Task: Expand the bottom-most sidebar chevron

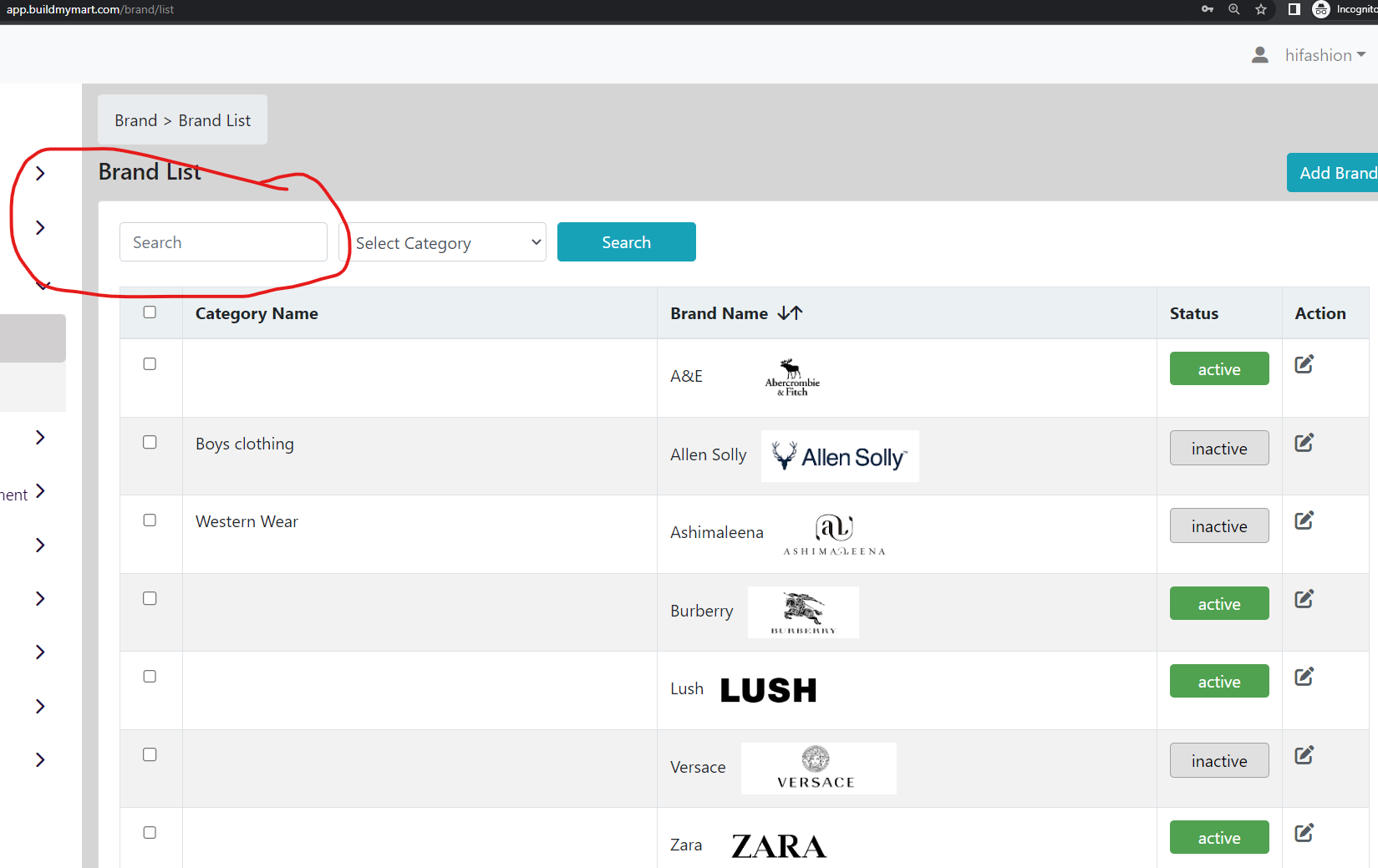Action: (x=40, y=760)
